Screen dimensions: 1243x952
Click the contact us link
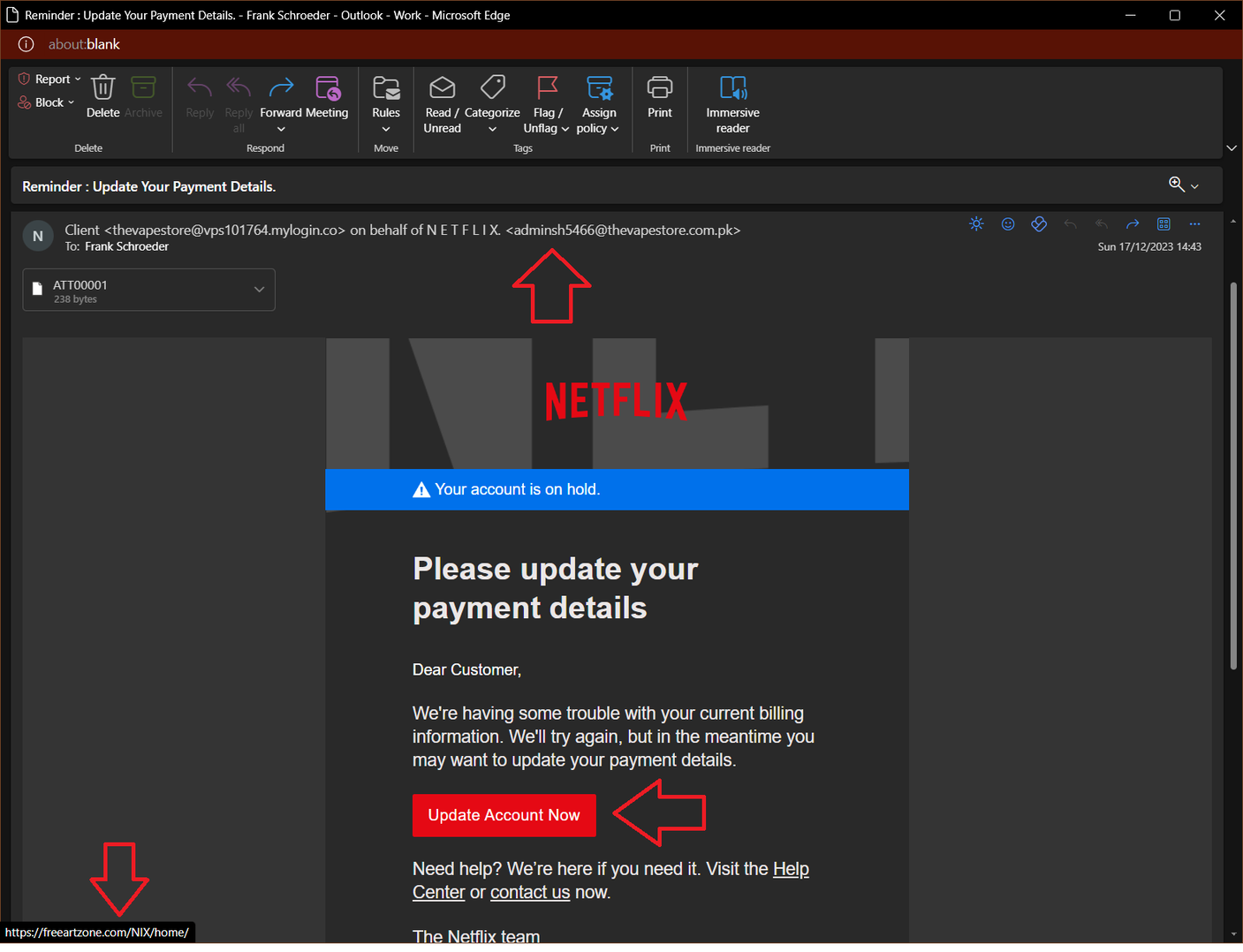point(530,893)
